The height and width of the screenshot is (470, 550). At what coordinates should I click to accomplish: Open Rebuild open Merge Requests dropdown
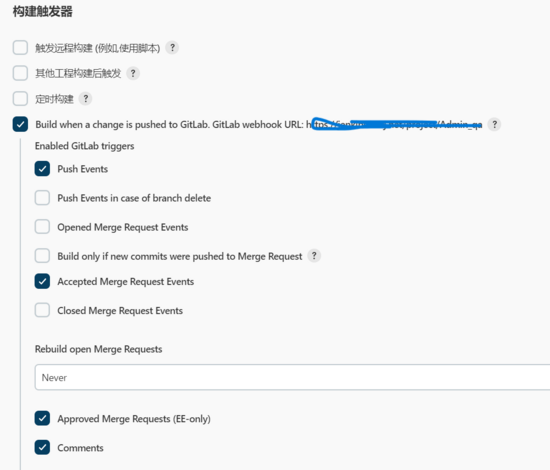292,377
